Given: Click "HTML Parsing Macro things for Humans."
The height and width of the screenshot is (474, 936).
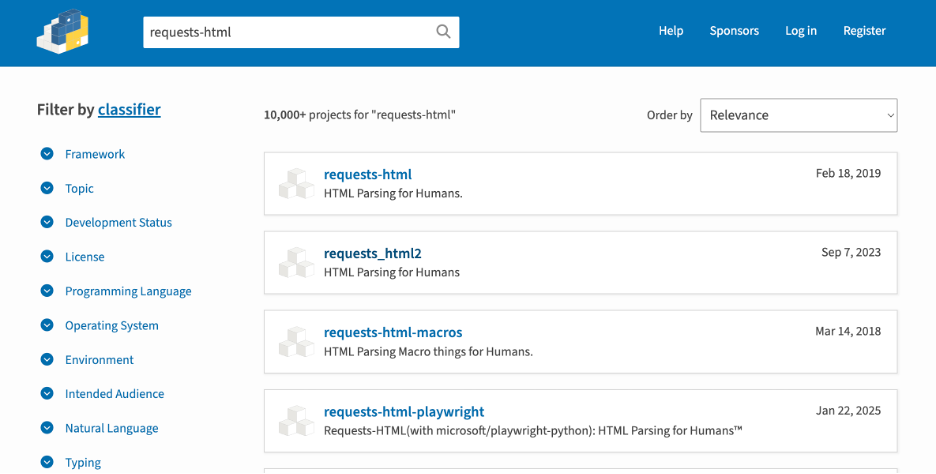Looking at the screenshot, I should [429, 352].
